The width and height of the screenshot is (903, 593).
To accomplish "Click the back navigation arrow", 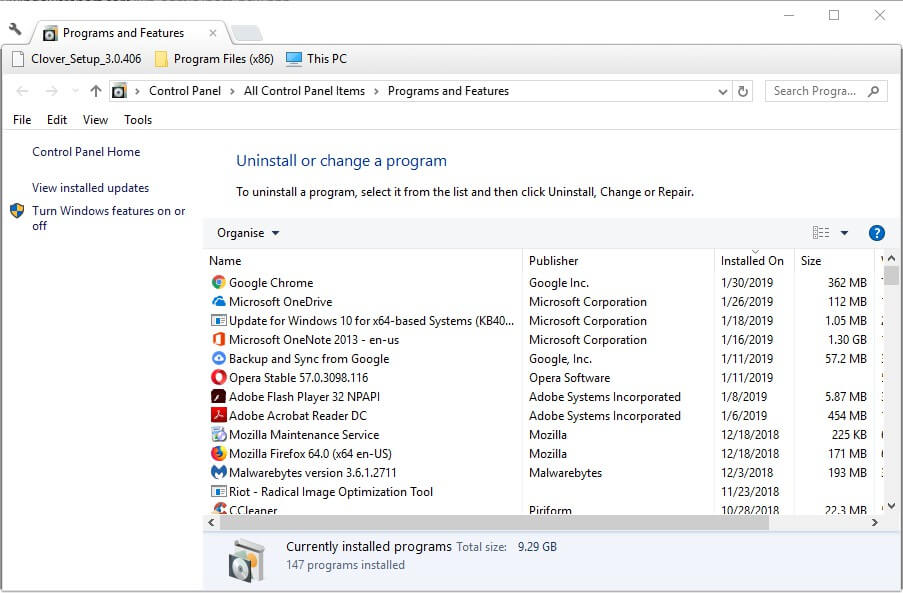I will (x=22, y=91).
